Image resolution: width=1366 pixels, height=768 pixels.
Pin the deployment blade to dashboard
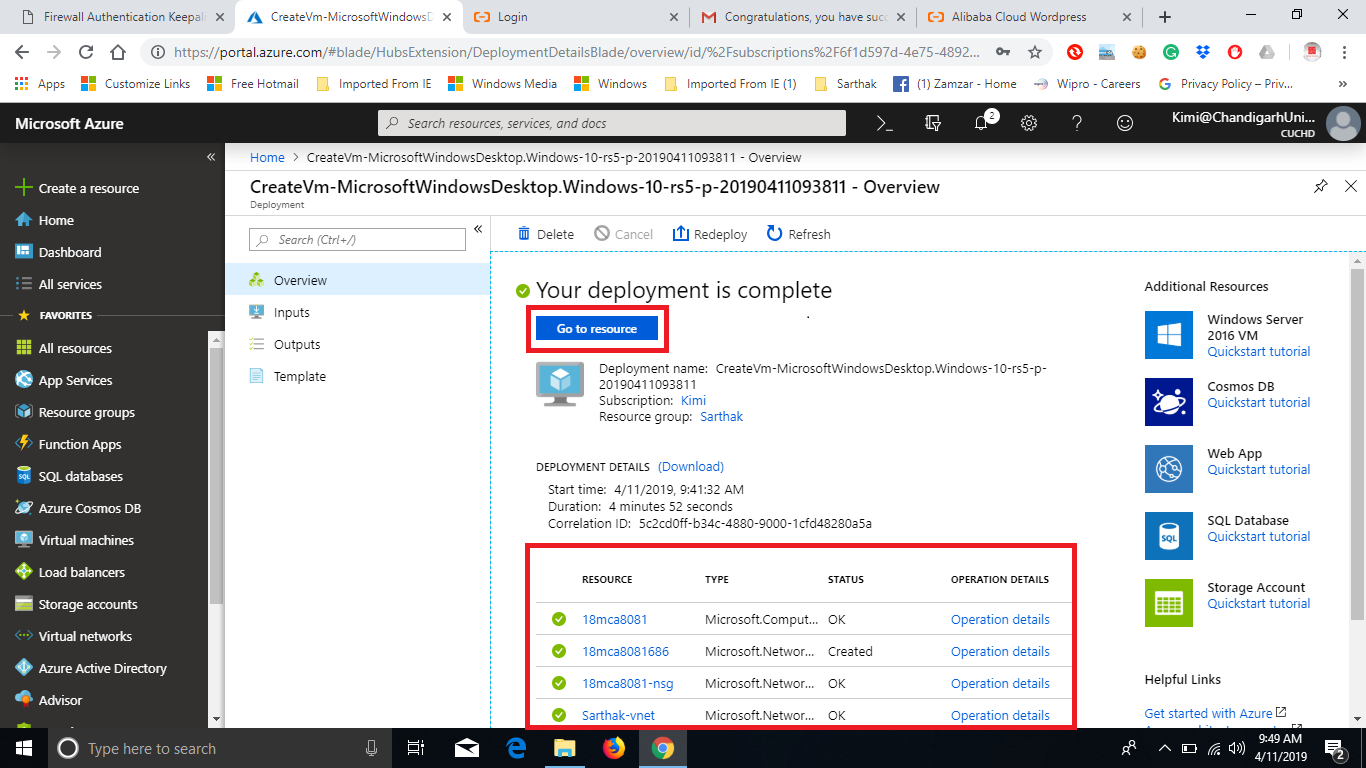tap(1321, 186)
